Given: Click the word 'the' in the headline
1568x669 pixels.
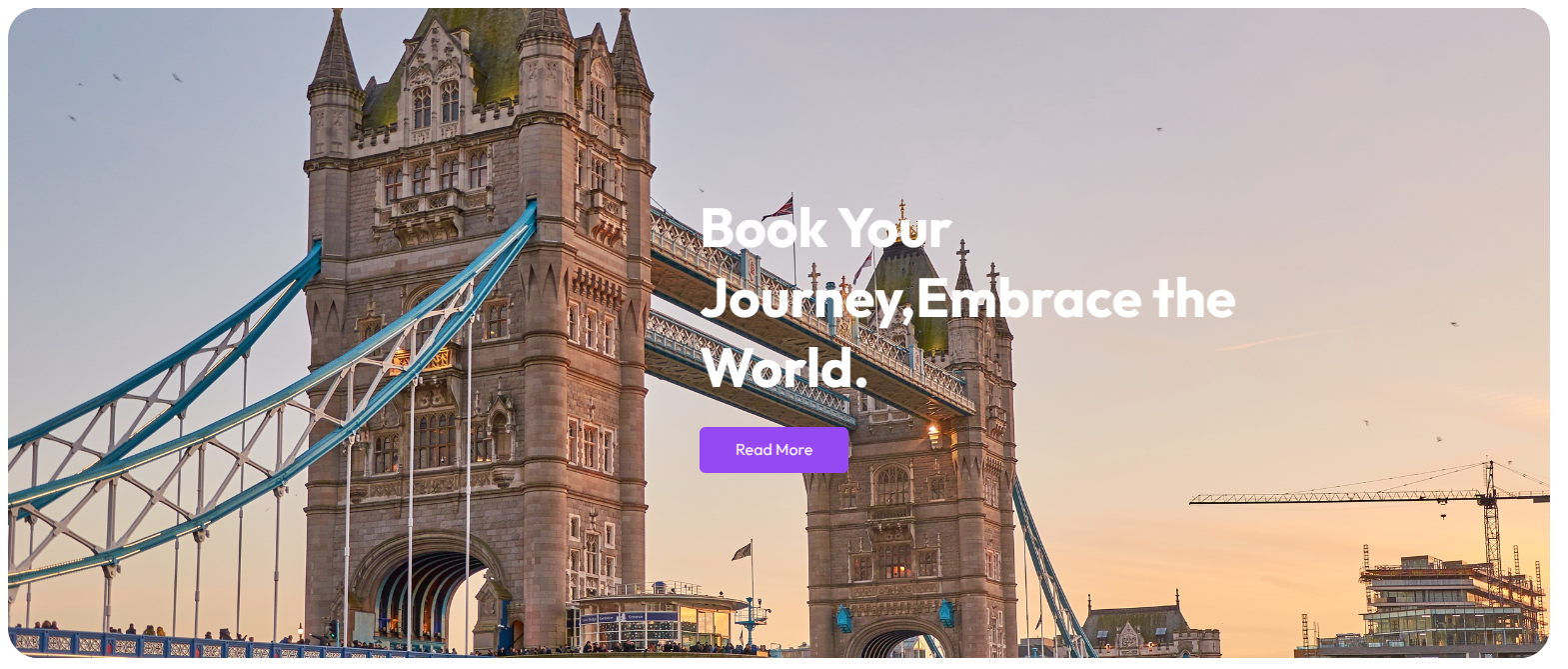Looking at the screenshot, I should (1194, 299).
